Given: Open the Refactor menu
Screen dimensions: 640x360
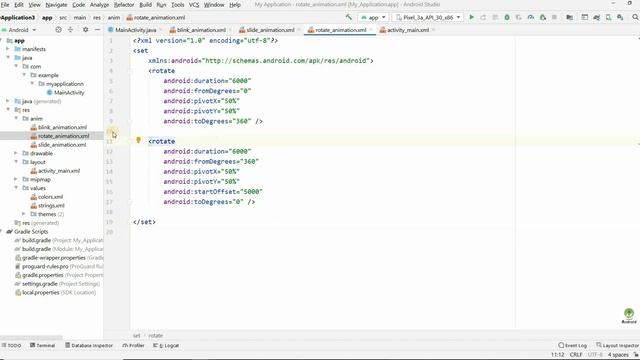Looking at the screenshot, I should [x=124, y=4].
